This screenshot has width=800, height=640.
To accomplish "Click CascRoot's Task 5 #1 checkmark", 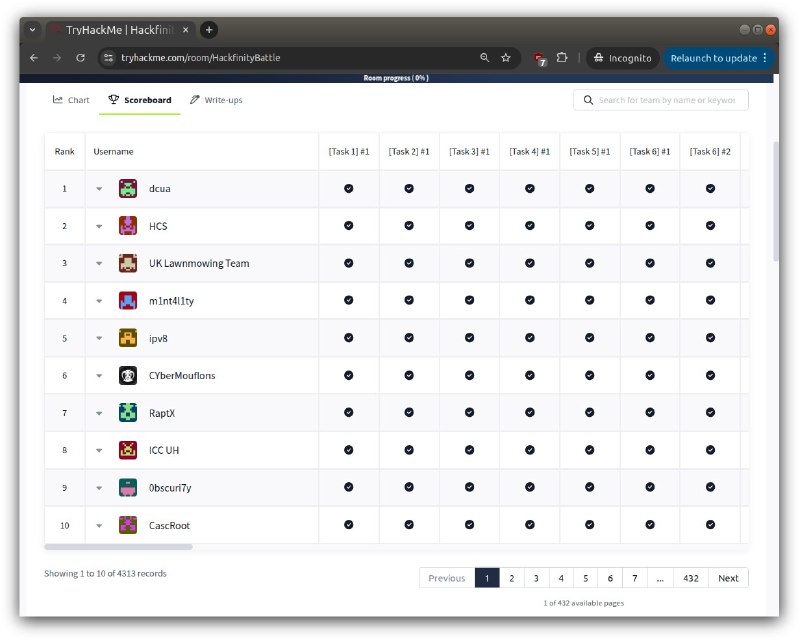I will click(x=589, y=525).
